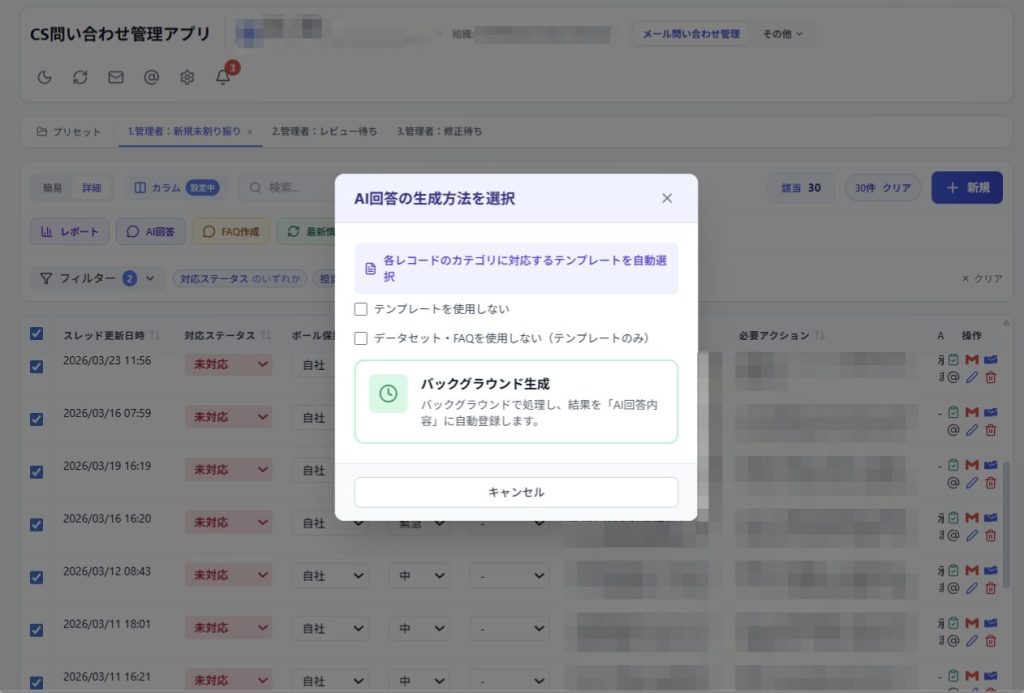Switch to 3.管理者：修正待ち tab
Screen dimensions: 1024x693
coord(440,131)
